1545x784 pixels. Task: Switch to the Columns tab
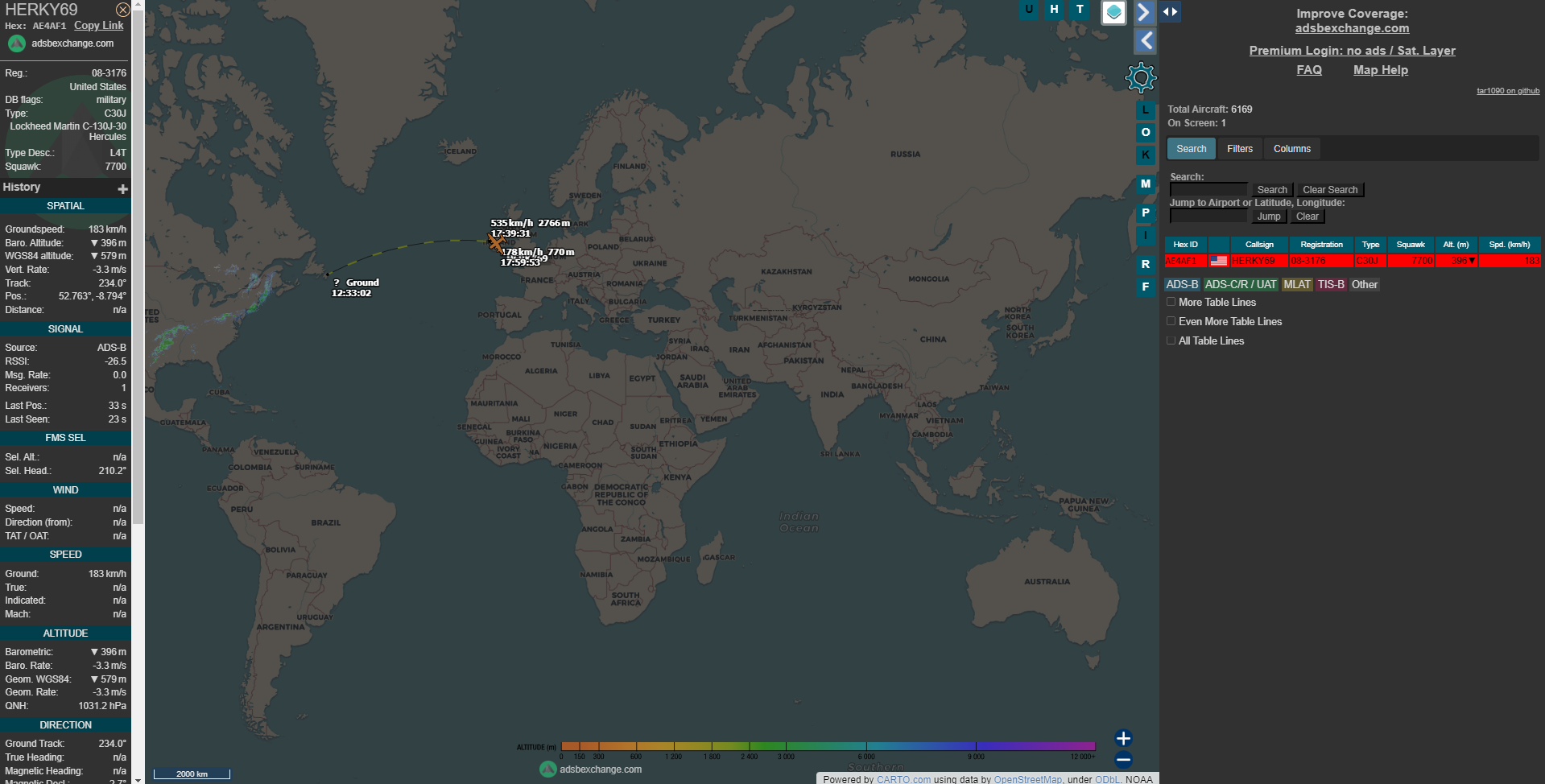point(1292,149)
